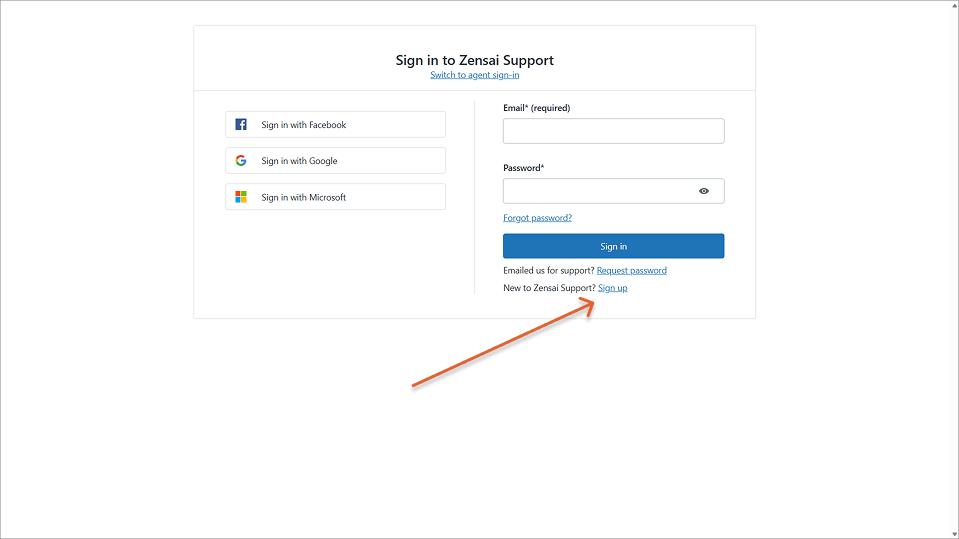Viewport: 959px width, 539px height.
Task: Click the scrollbar down arrow
Action: pos(954,535)
